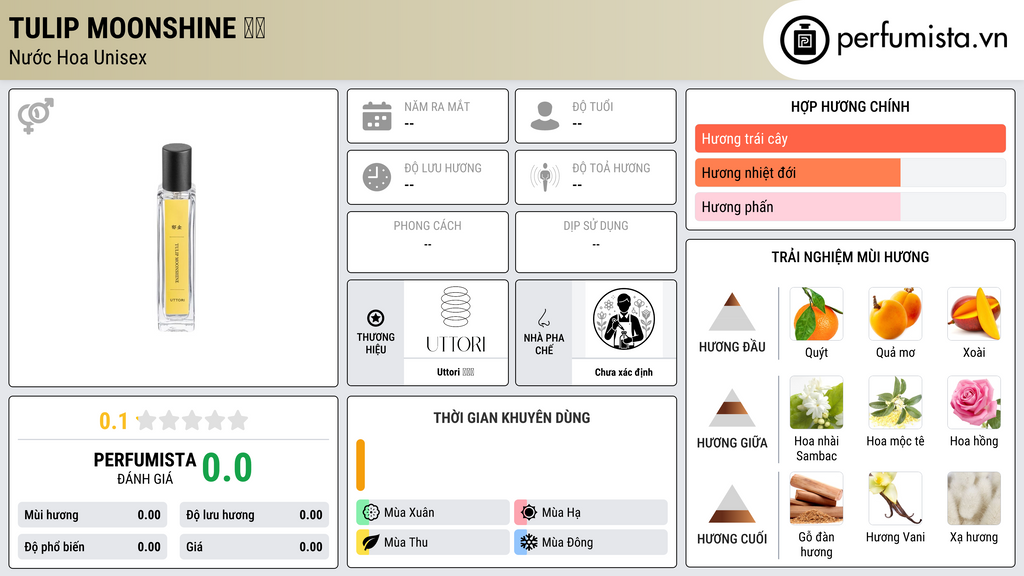Click the Nước Hoa Unisex subtitle
Image resolution: width=1024 pixels, height=576 pixels.
[78, 57]
